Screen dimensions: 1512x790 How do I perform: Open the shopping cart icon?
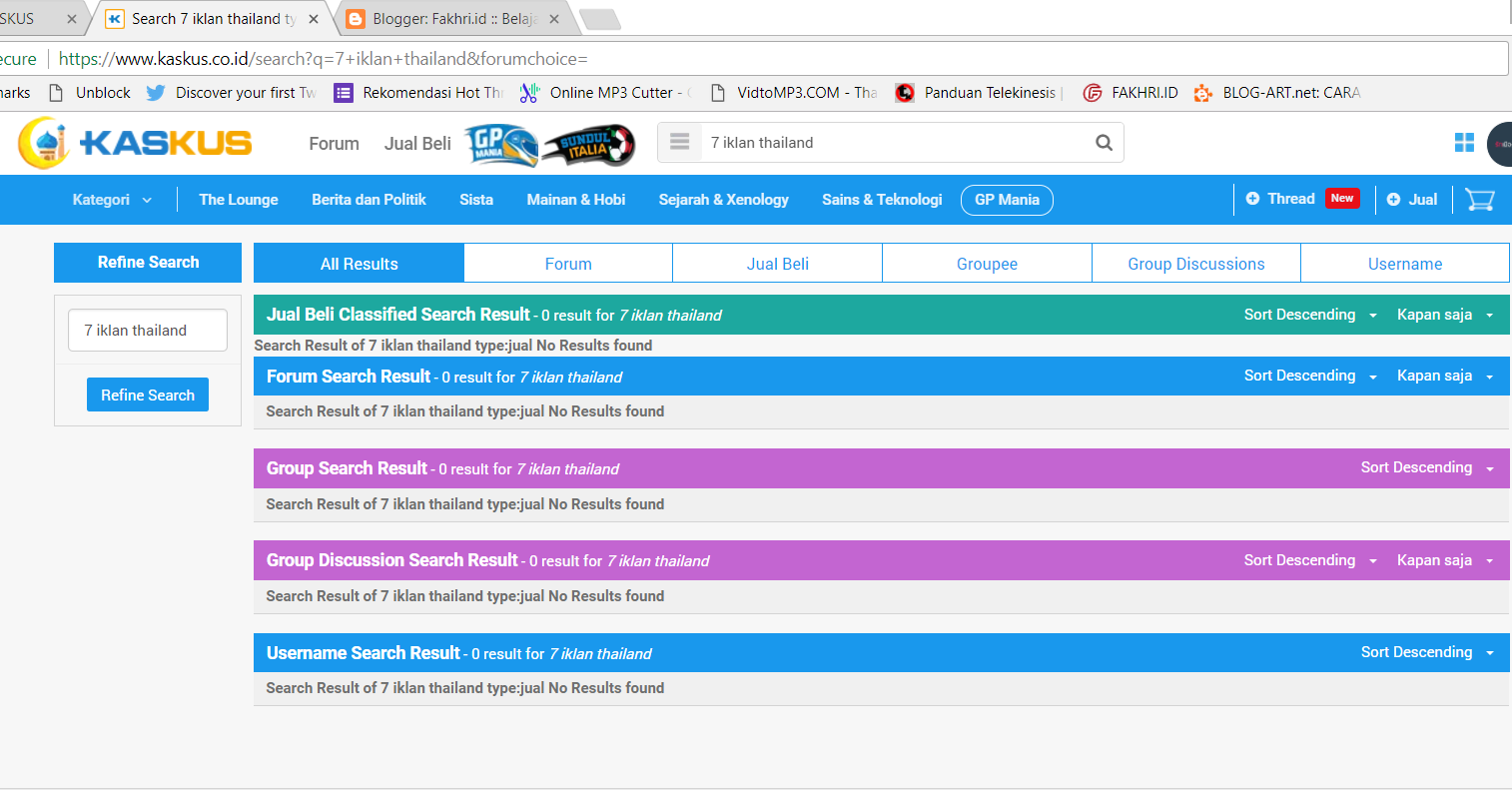(x=1479, y=200)
